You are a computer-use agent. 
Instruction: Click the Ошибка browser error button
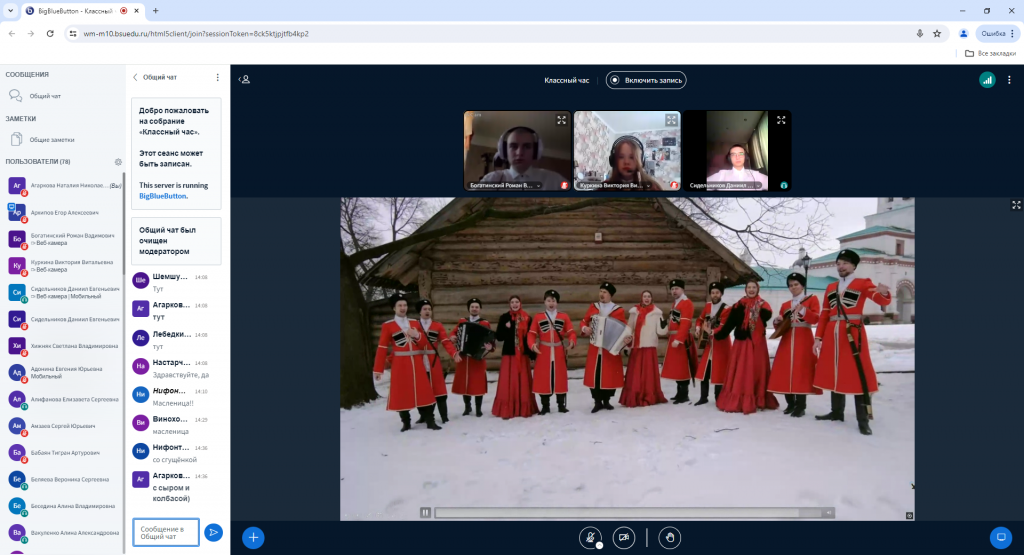pos(997,33)
